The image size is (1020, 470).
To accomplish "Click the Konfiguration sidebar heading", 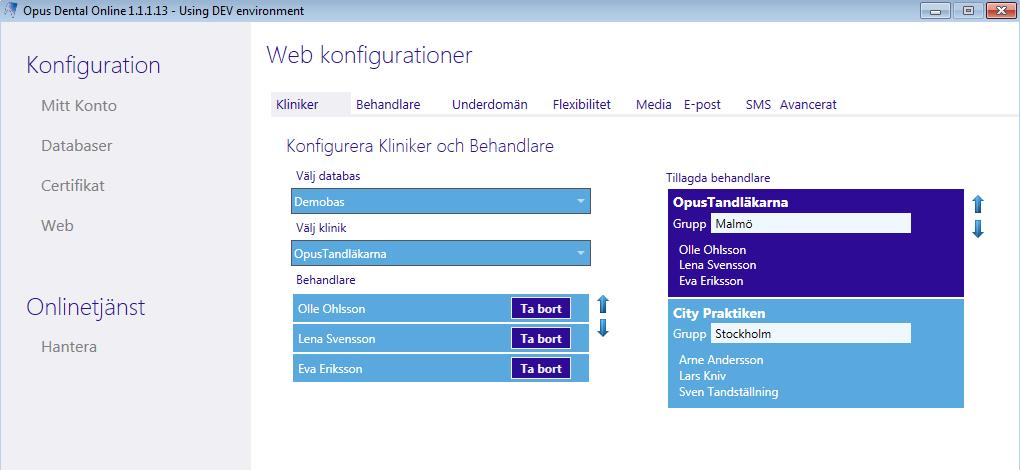I will [x=93, y=65].
